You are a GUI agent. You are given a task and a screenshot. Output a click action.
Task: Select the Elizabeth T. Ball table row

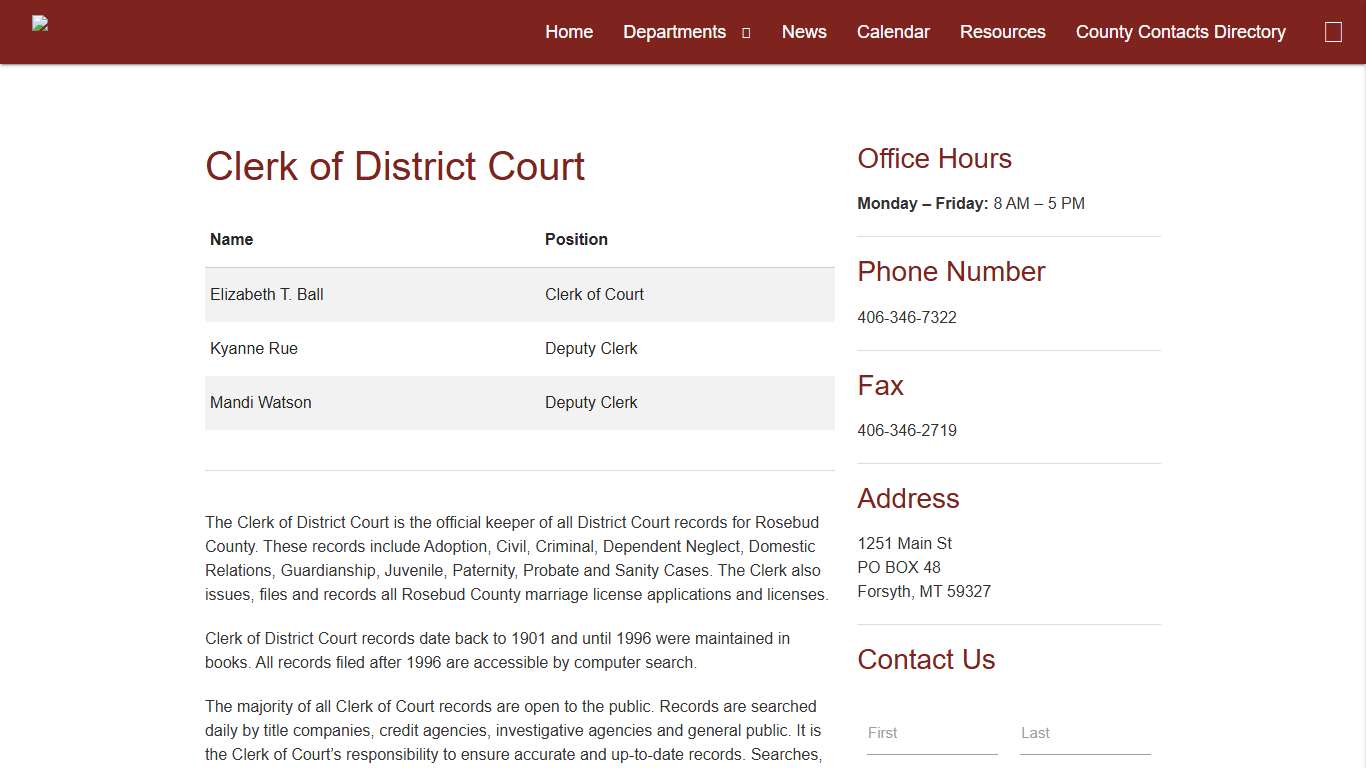(520, 294)
